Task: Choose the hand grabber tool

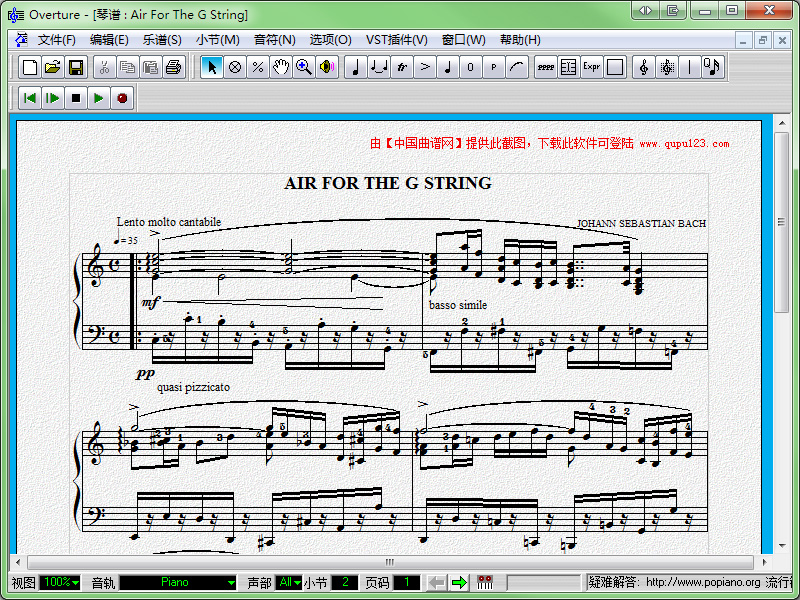Action: [280, 67]
